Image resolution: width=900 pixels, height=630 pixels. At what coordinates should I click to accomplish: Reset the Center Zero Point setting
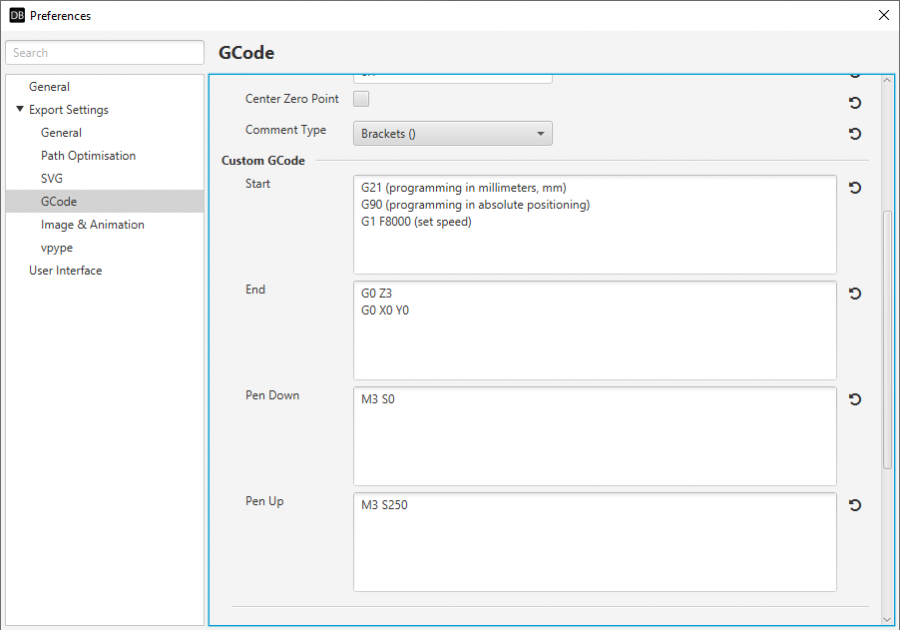[855, 103]
